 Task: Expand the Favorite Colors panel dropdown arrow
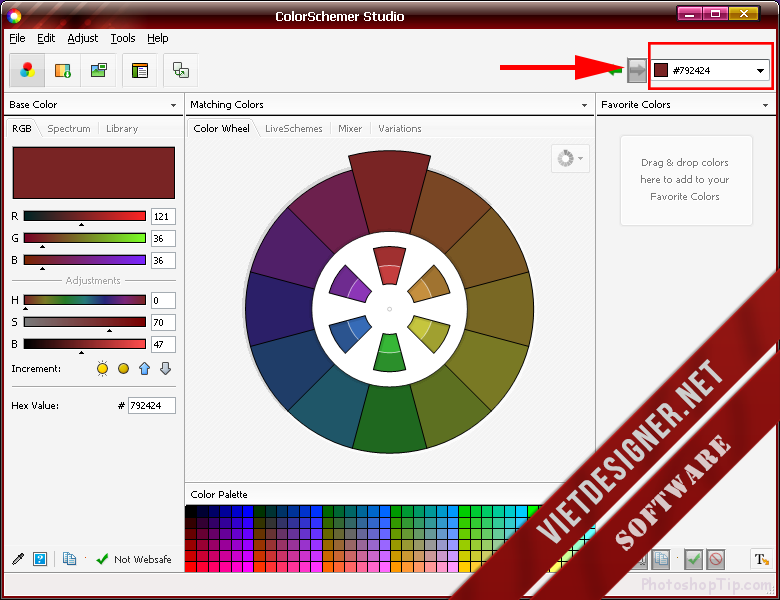[x=765, y=105]
